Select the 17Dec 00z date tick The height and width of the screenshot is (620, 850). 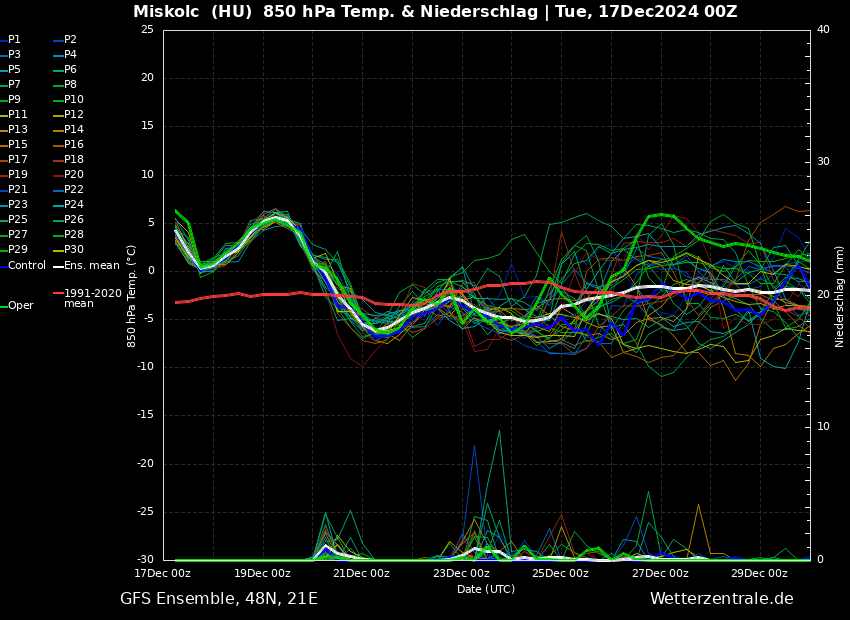pyautogui.click(x=163, y=574)
